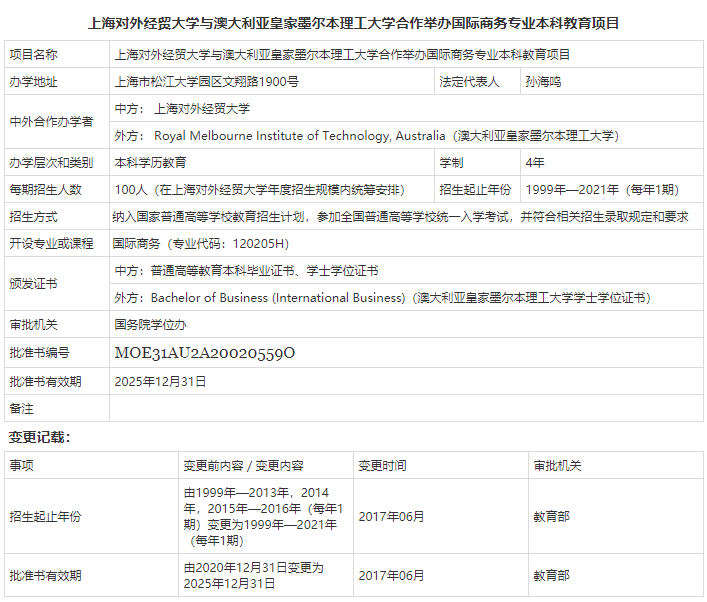
Task: Select the name 孙海鸣
Action: [x=543, y=82]
